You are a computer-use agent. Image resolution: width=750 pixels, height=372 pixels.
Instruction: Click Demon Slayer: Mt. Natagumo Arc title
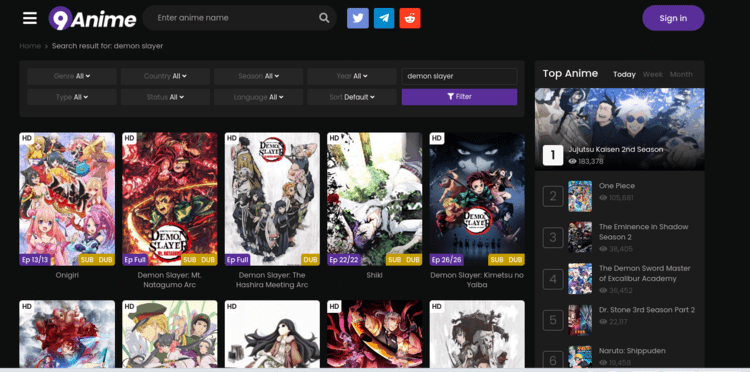tap(170, 280)
